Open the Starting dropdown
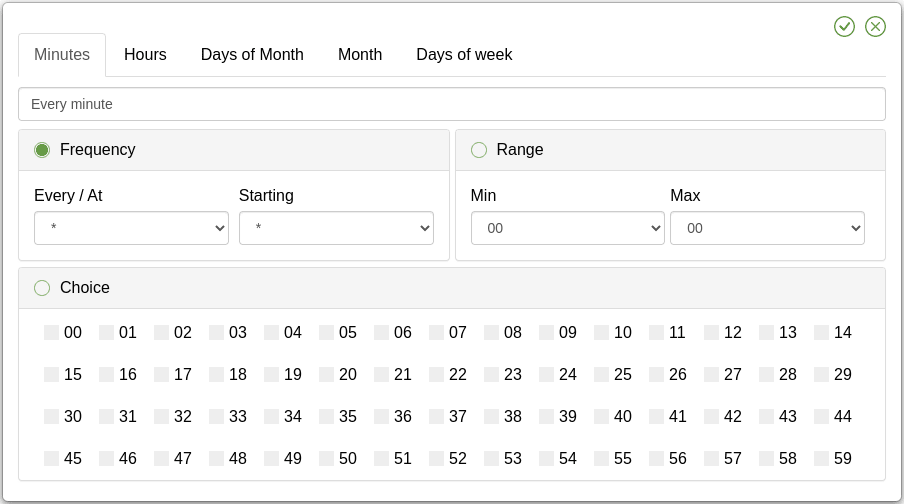The image size is (904, 504). coord(336,228)
